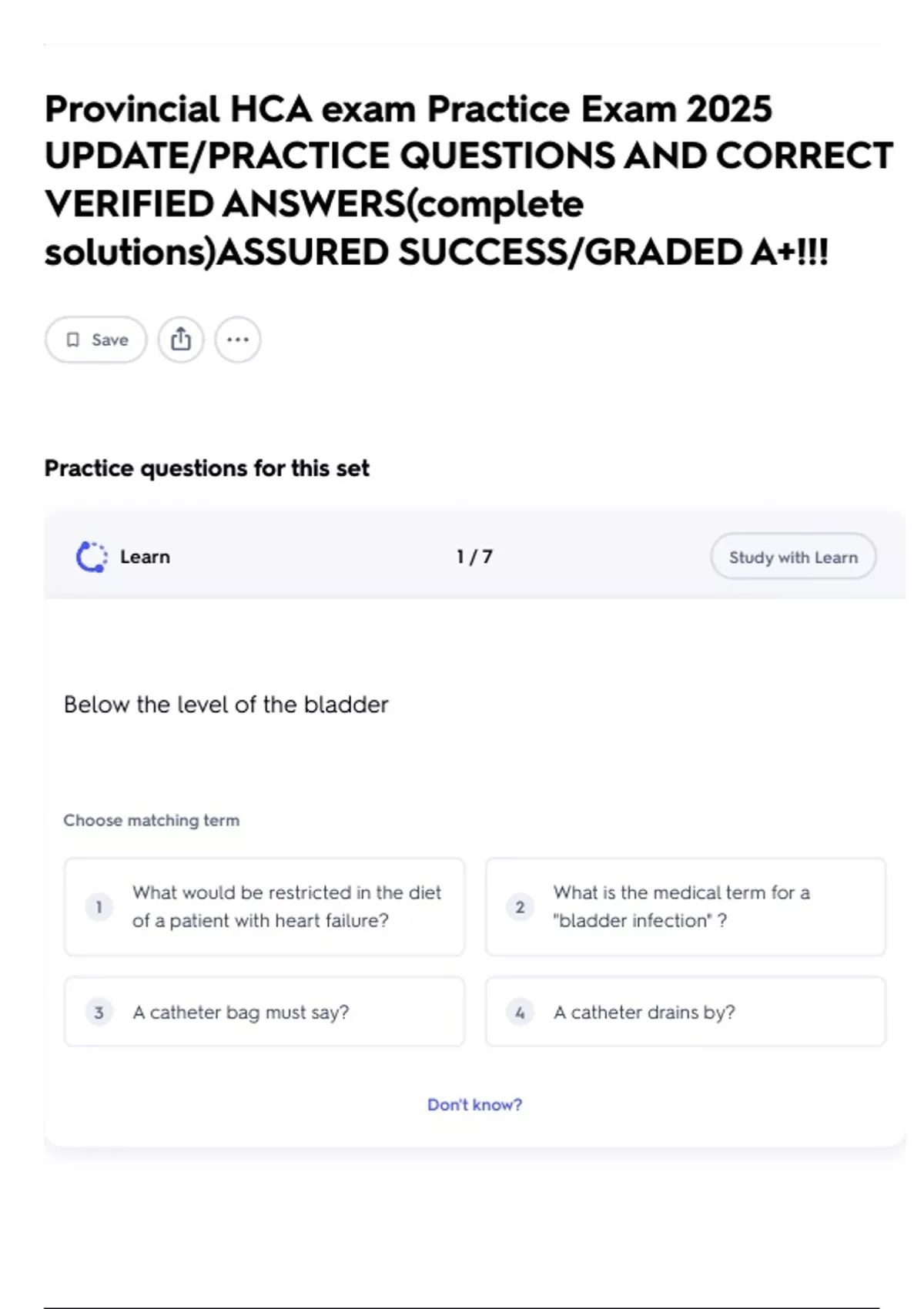This screenshot has height=1309, width=924.
Task: Open the three-dot more options menu
Action: pos(238,340)
